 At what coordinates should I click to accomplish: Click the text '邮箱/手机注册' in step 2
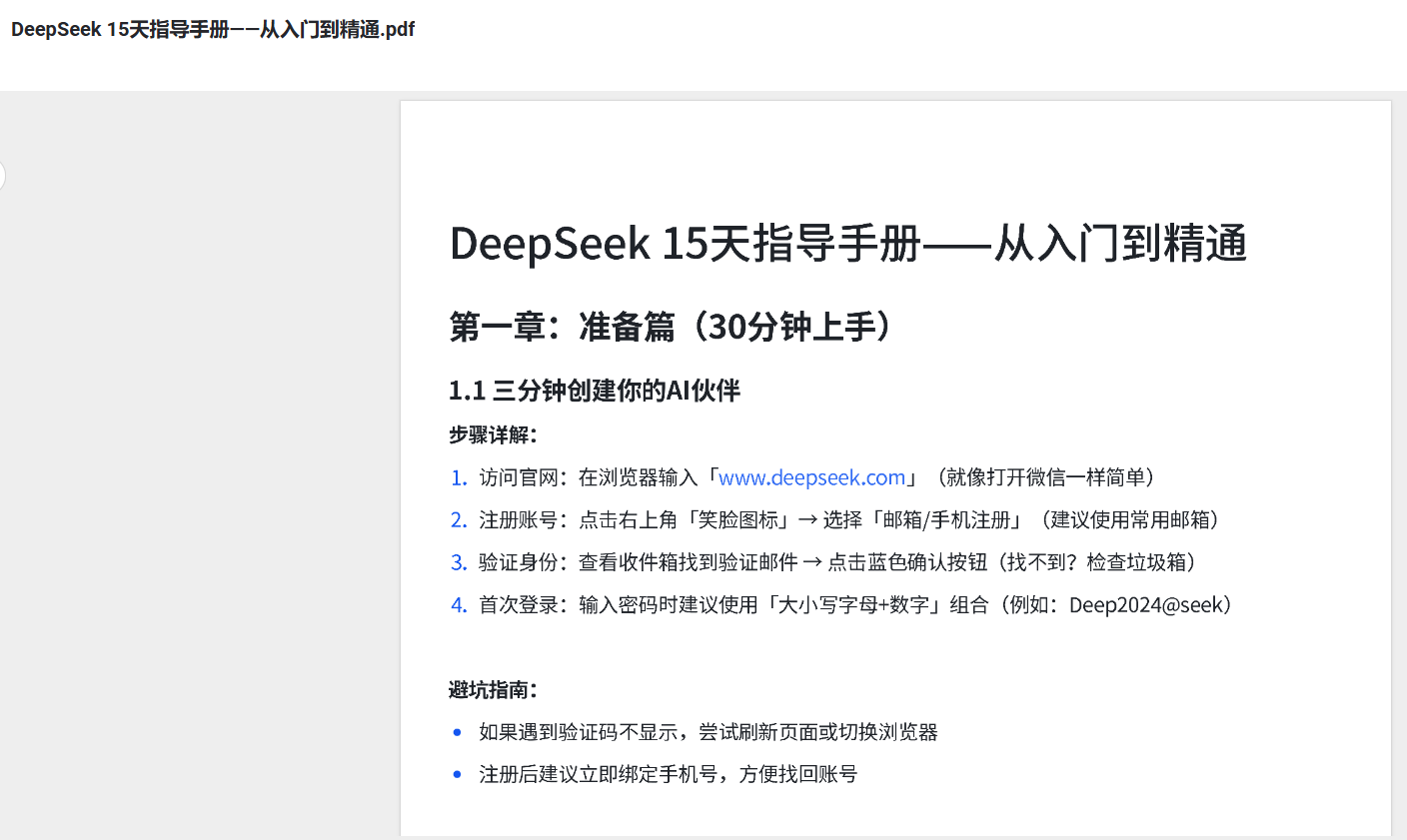(946, 519)
